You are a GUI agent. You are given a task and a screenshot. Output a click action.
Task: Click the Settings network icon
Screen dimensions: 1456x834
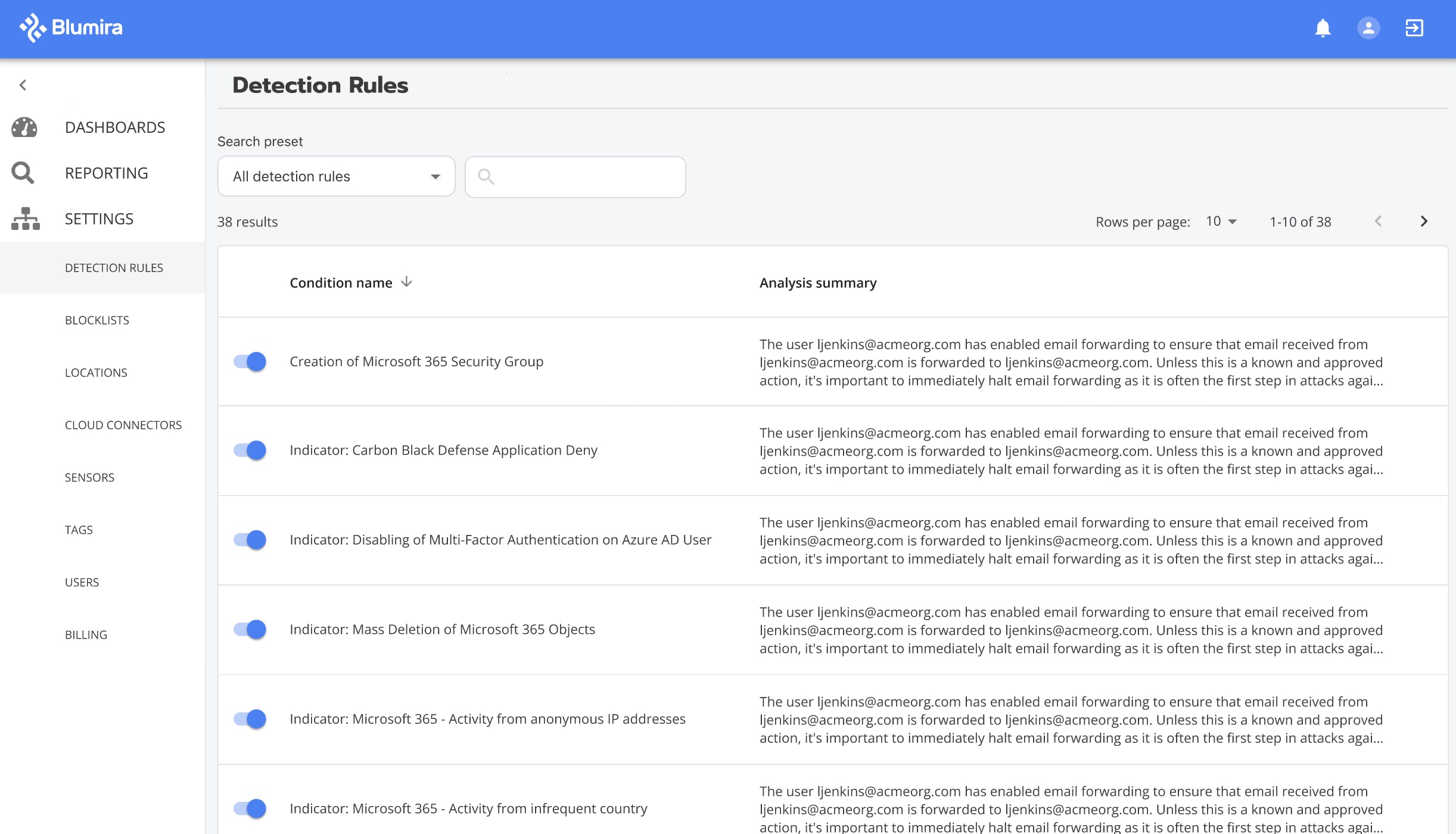click(25, 219)
